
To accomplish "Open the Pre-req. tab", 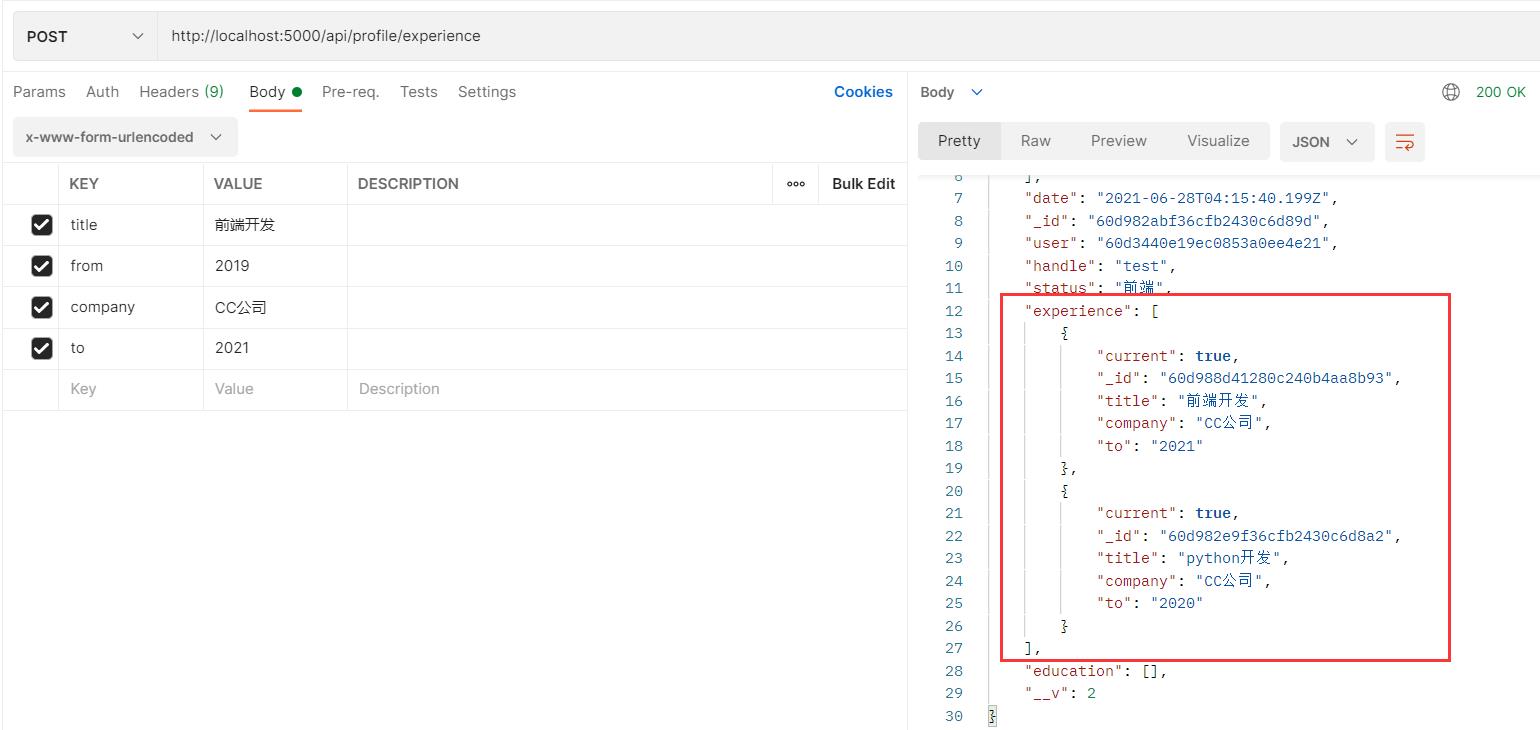I will coord(350,92).
